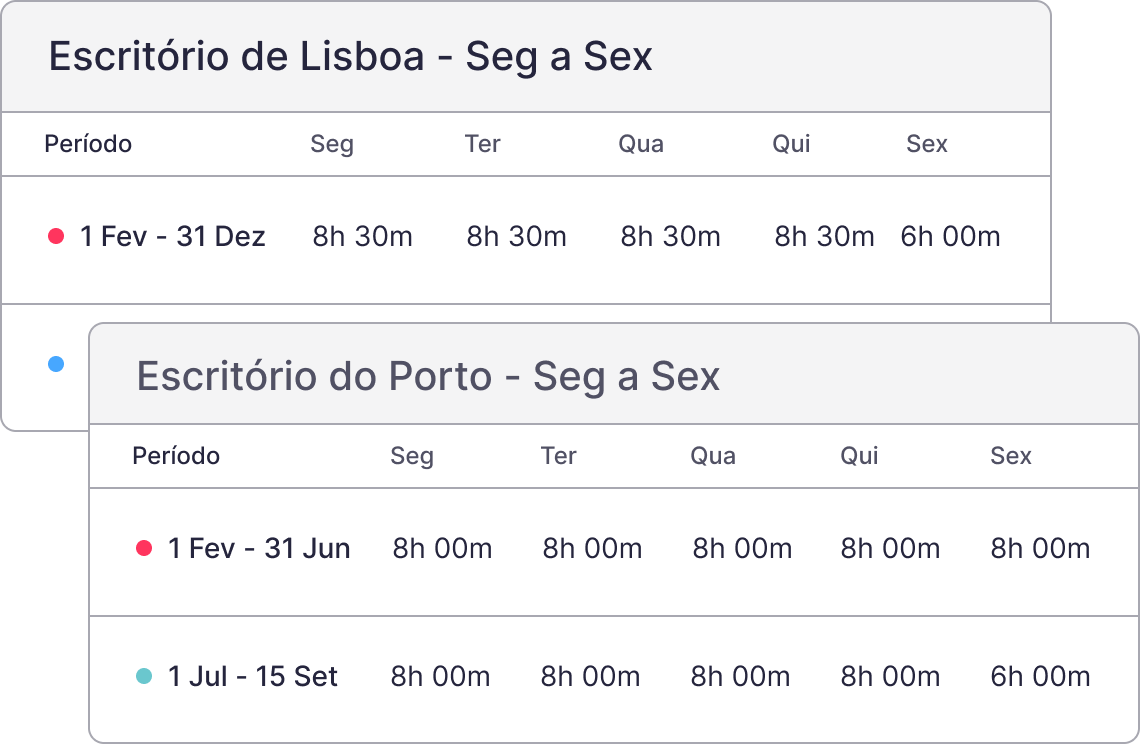Click the Sex column header in Lisboa table

(926, 144)
